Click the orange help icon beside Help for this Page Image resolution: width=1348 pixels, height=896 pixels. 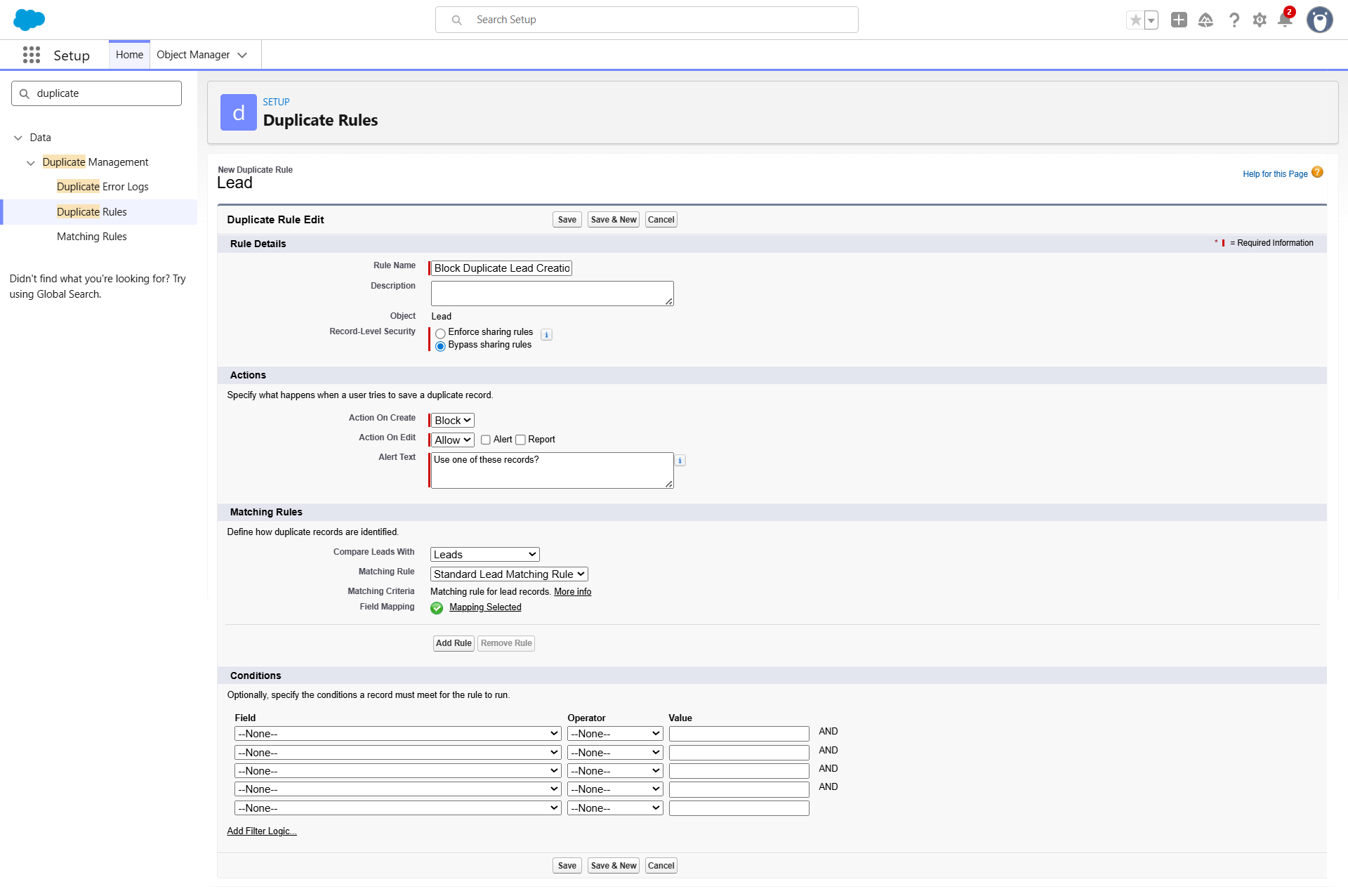point(1317,172)
